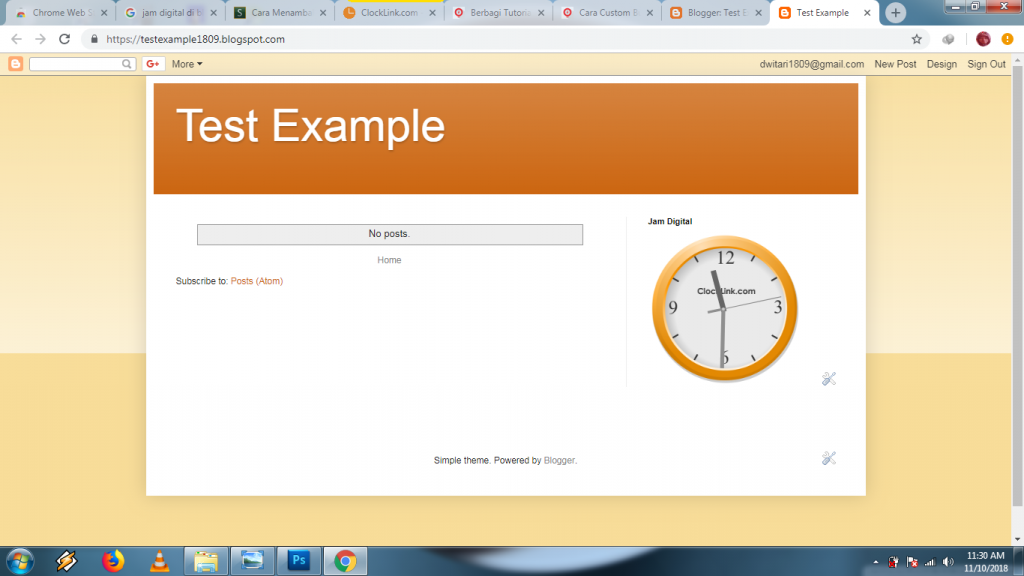Click the New Post link
This screenshot has width=1024, height=576.
tap(895, 64)
